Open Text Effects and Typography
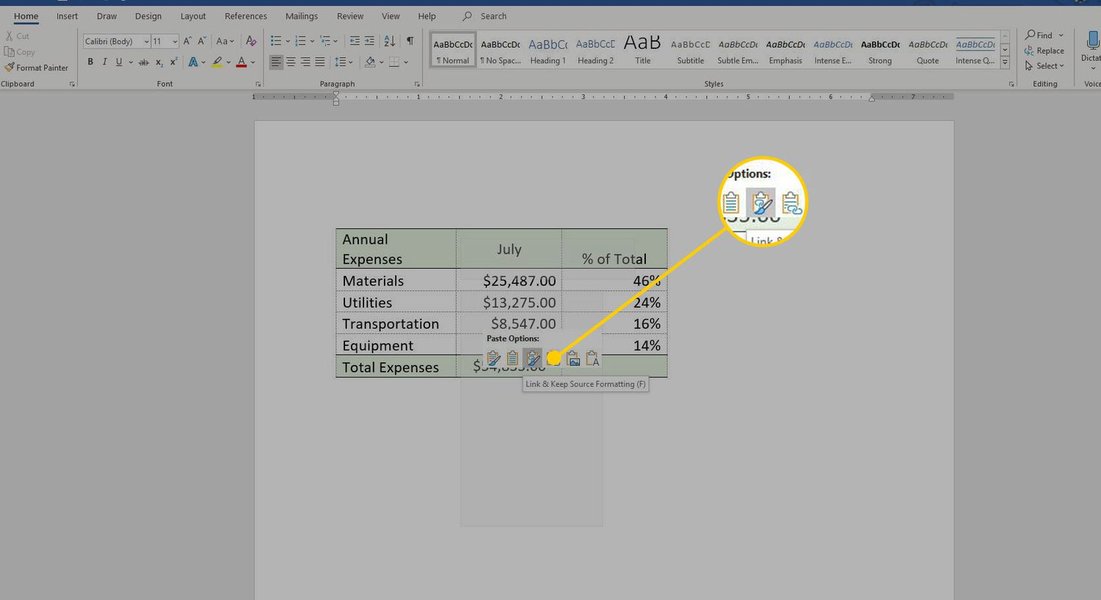The width and height of the screenshot is (1101, 600). tap(193, 63)
